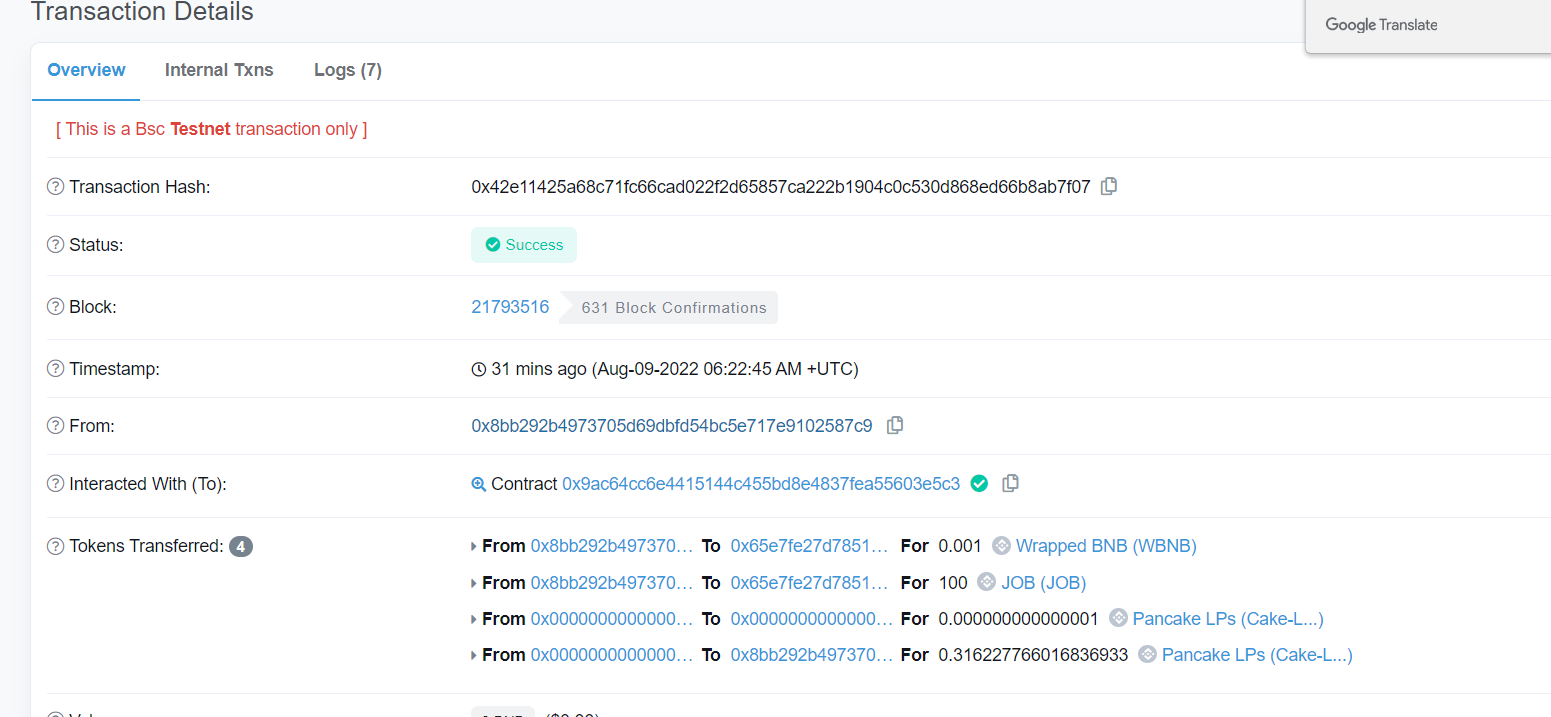Click clock icon beside timestamp
The height and width of the screenshot is (717, 1551).
coord(478,369)
